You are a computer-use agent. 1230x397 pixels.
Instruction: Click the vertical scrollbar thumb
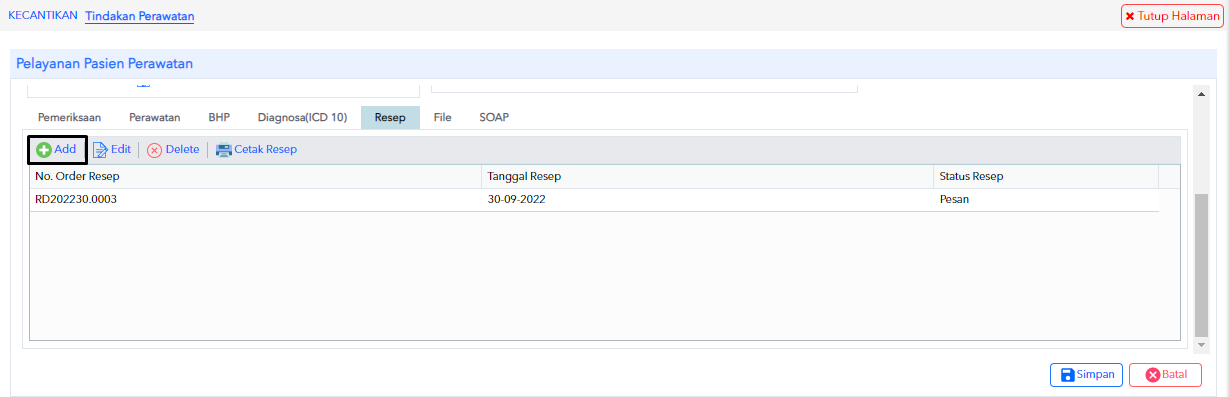1202,265
